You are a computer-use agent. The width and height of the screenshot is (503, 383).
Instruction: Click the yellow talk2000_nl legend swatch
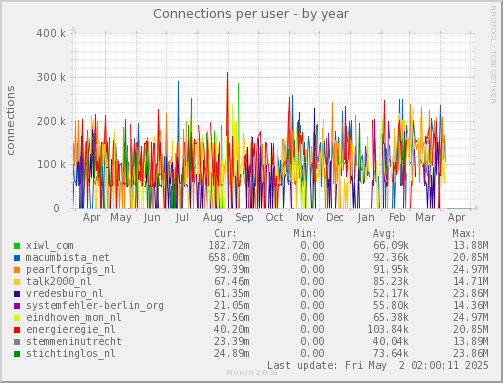pyautogui.click(x=17, y=282)
